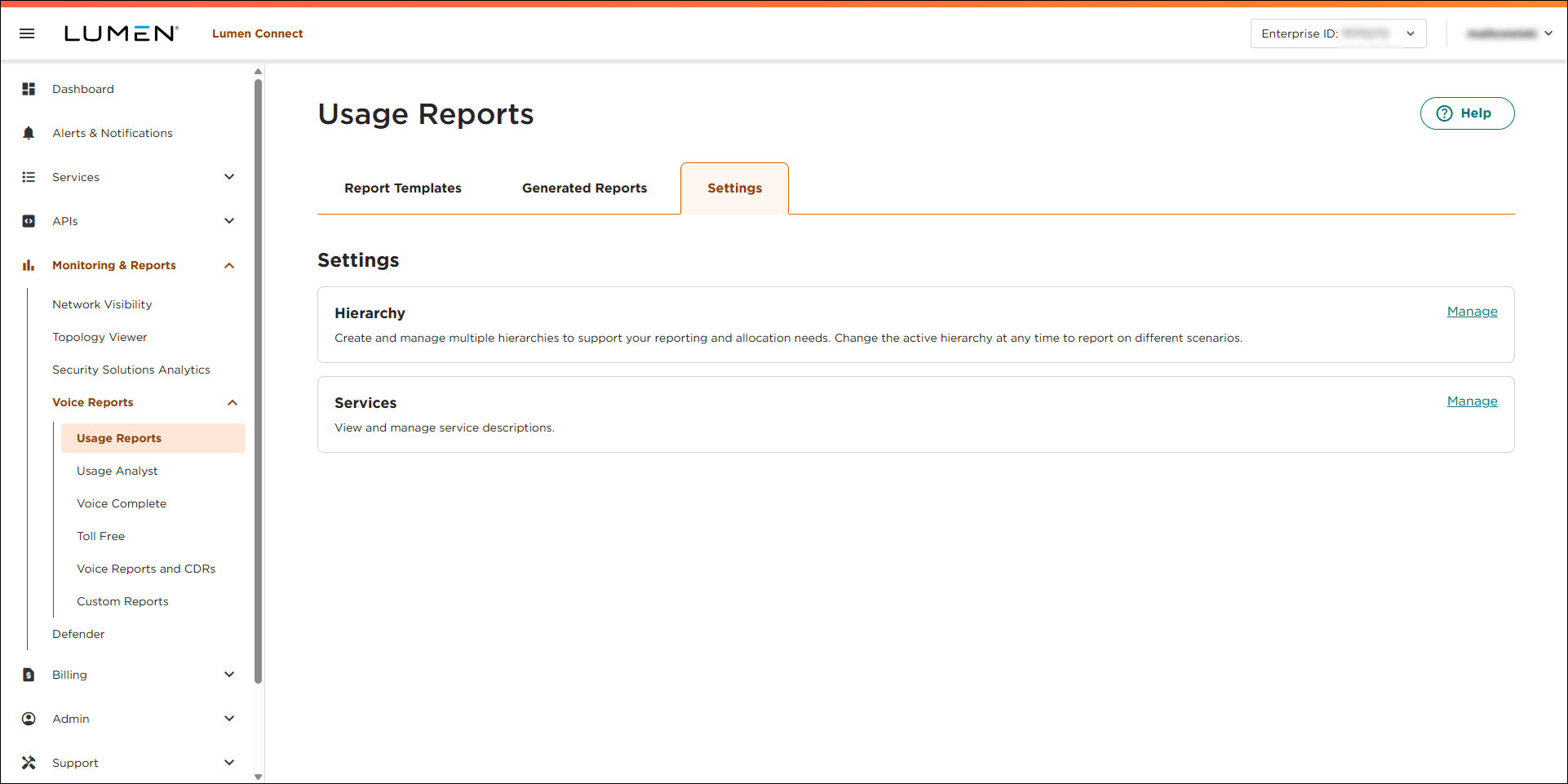Open Network Visibility

coord(102,304)
